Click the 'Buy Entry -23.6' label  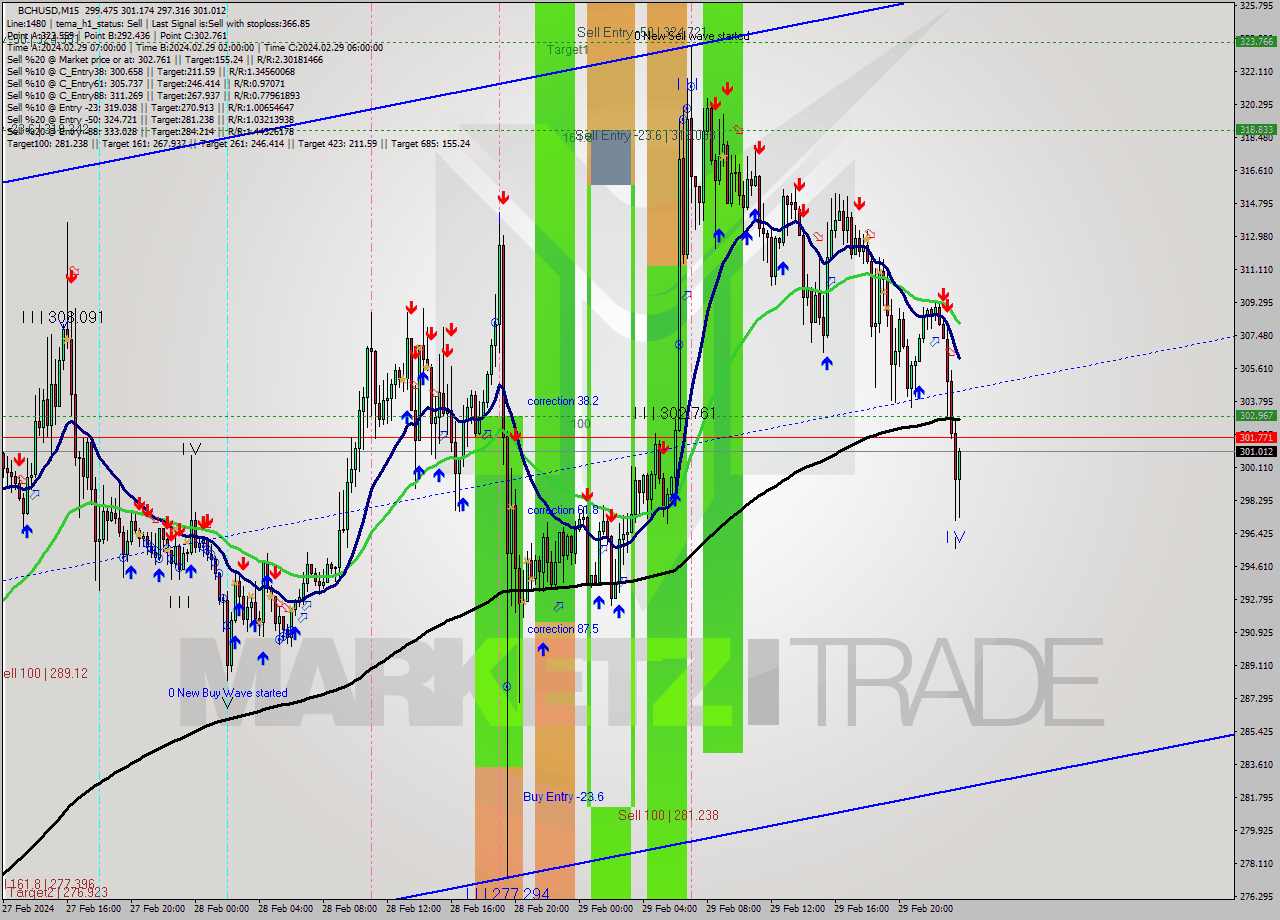(563, 797)
